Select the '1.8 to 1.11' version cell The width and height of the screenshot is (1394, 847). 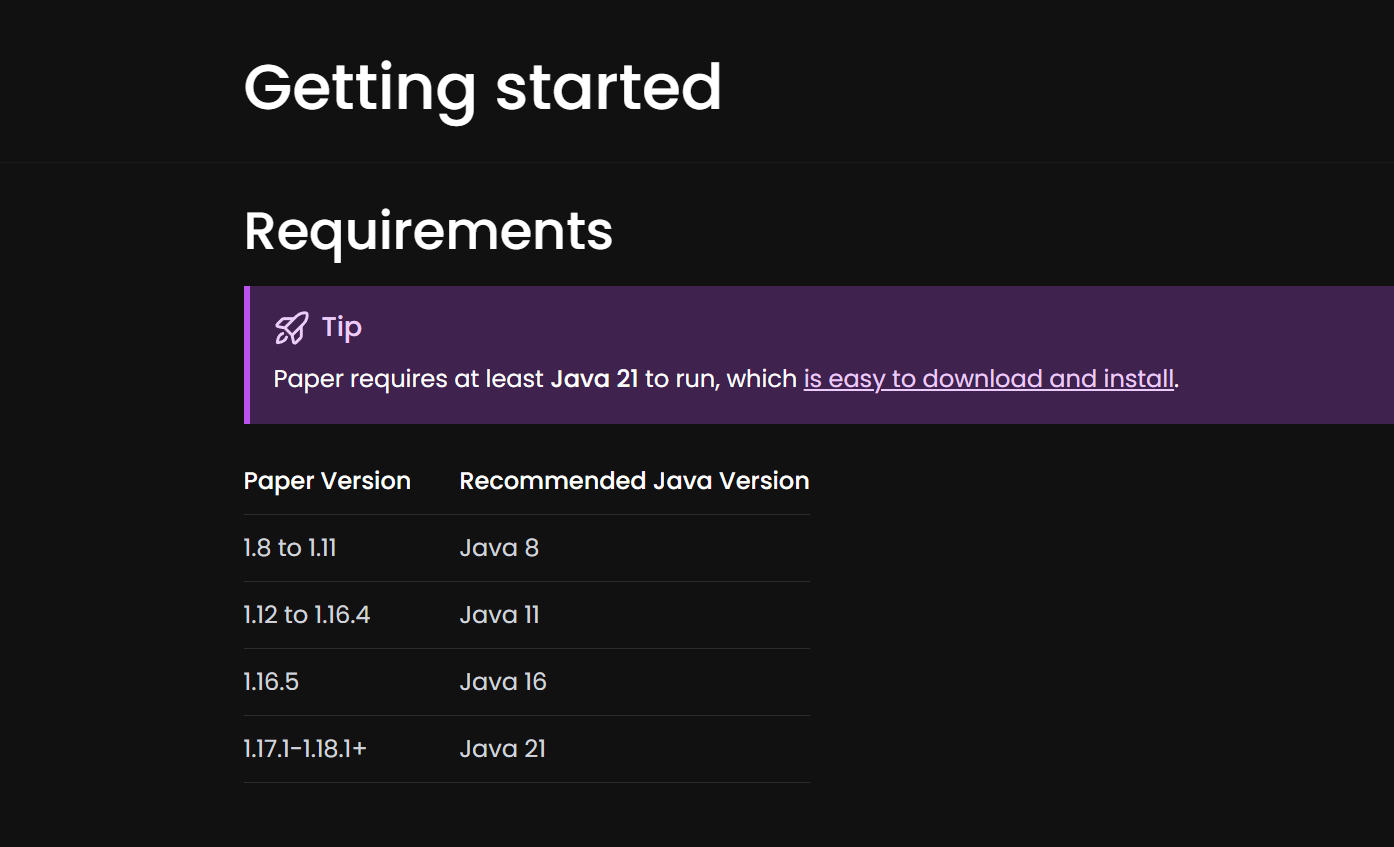290,548
